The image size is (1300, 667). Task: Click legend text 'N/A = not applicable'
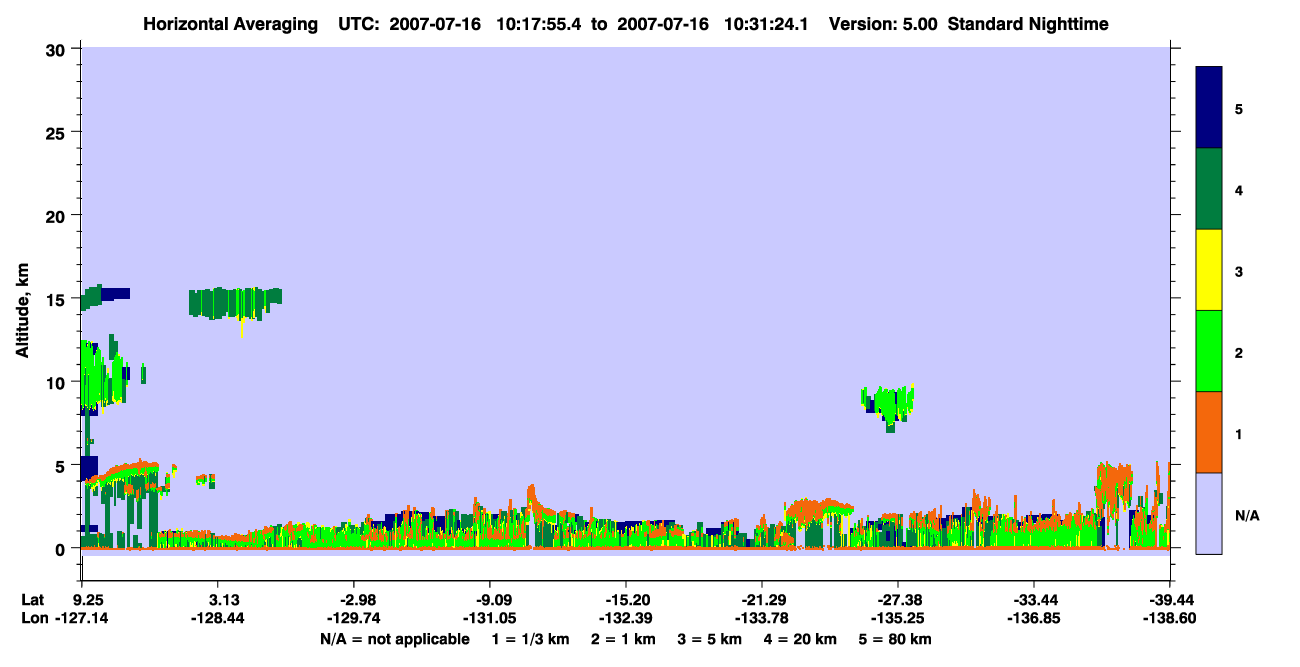tap(395, 639)
